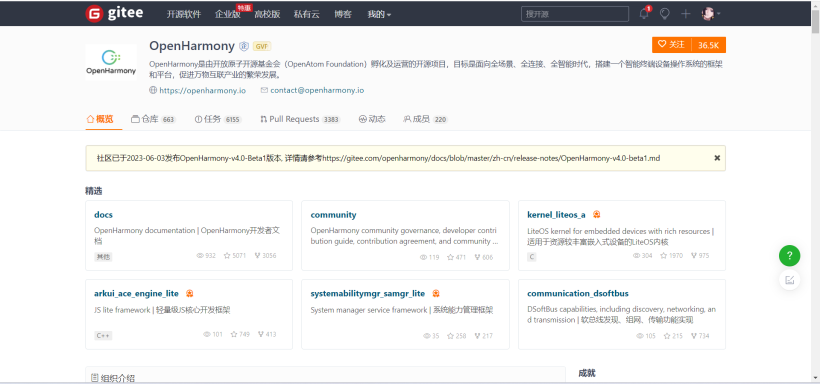Click the OpenHarmony organization logo
Image resolution: width=820 pixels, height=384 pixels.
click(x=111, y=62)
